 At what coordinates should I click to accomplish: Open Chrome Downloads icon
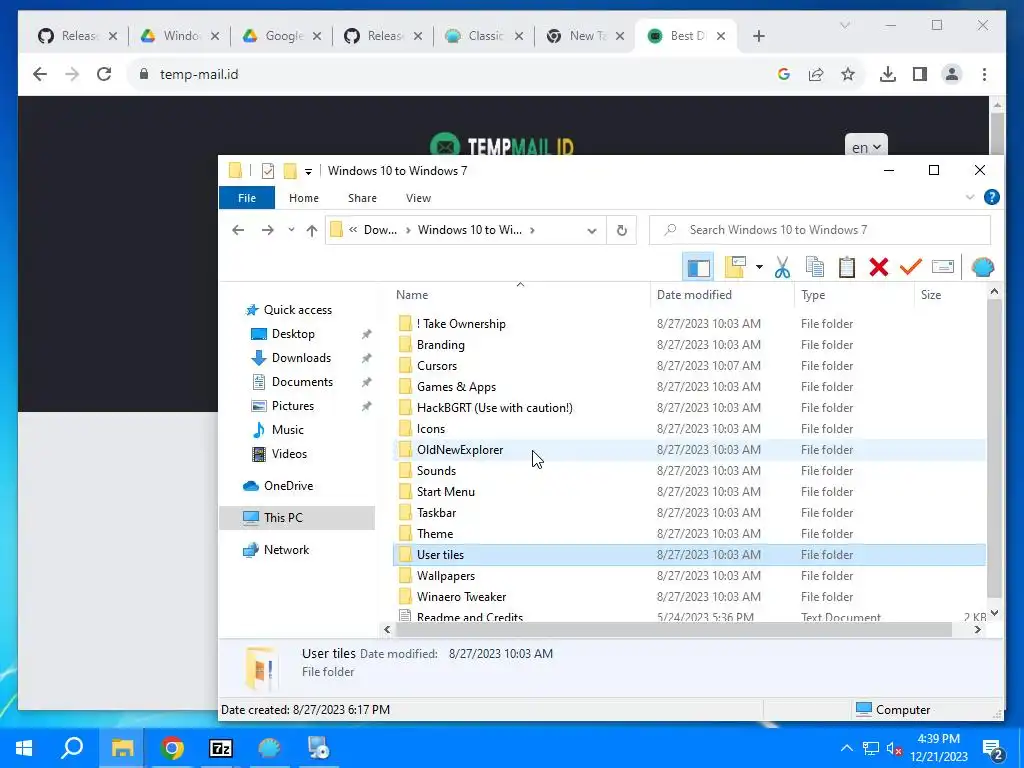click(x=888, y=74)
